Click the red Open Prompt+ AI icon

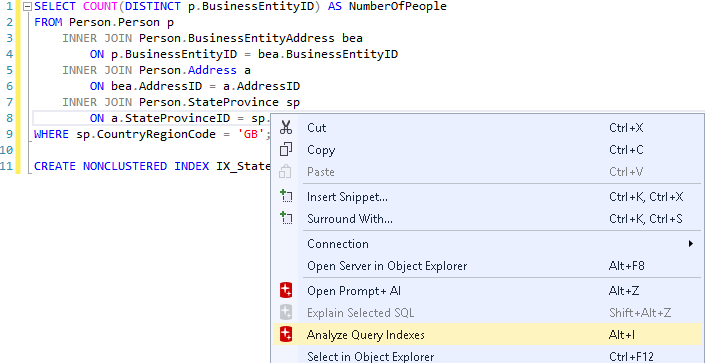coord(286,291)
